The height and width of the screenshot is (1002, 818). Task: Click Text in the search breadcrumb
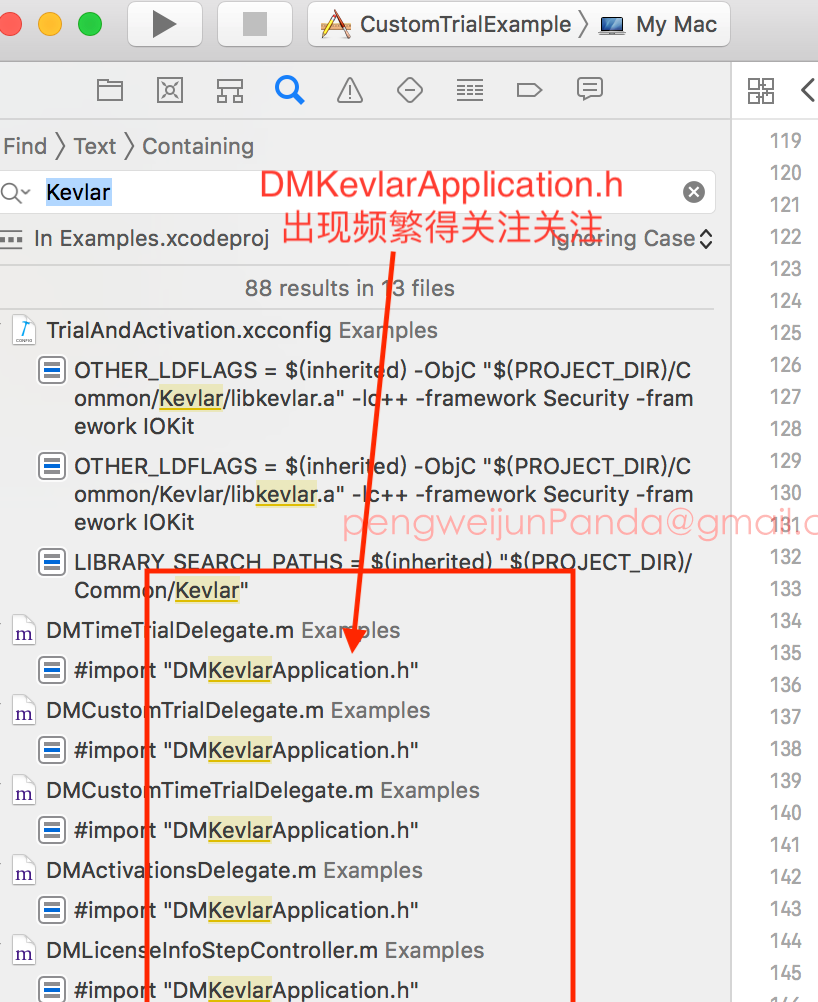95,146
